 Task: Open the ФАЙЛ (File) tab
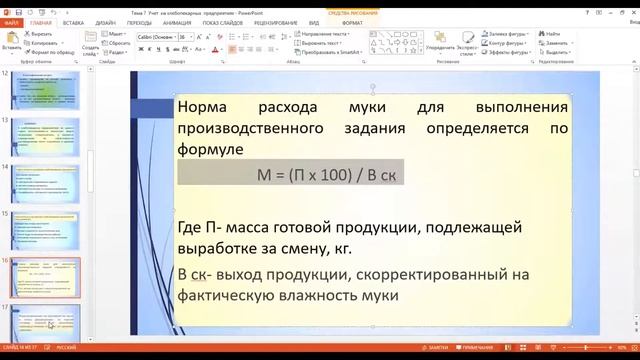(11, 23)
